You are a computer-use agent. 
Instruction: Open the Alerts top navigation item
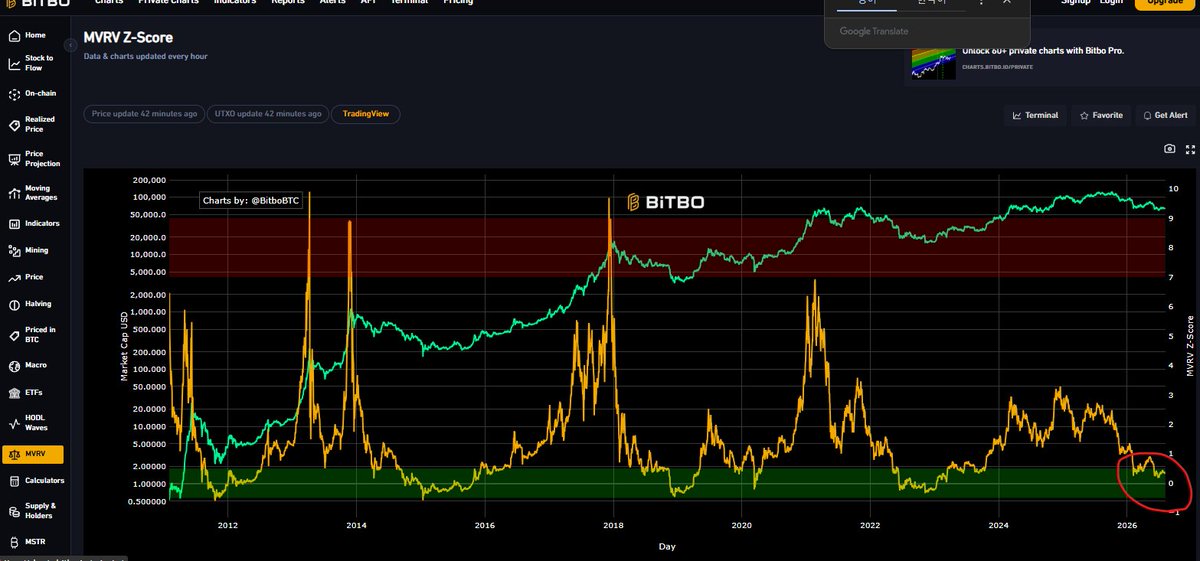coord(333,3)
